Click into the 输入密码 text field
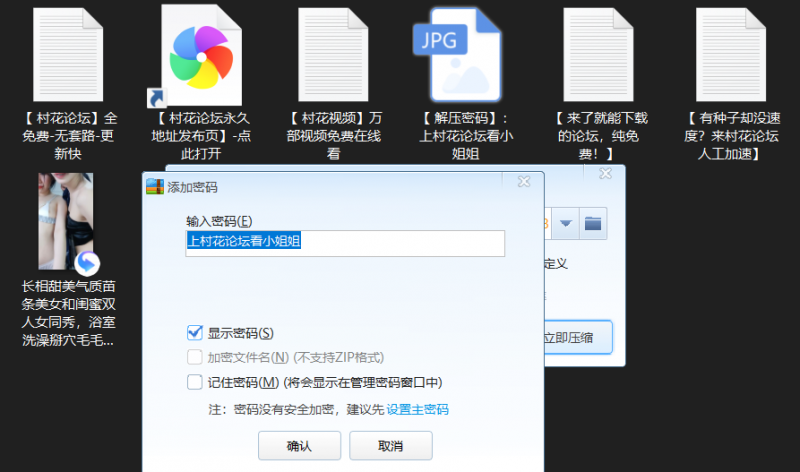This screenshot has height=472, width=800. (345, 242)
